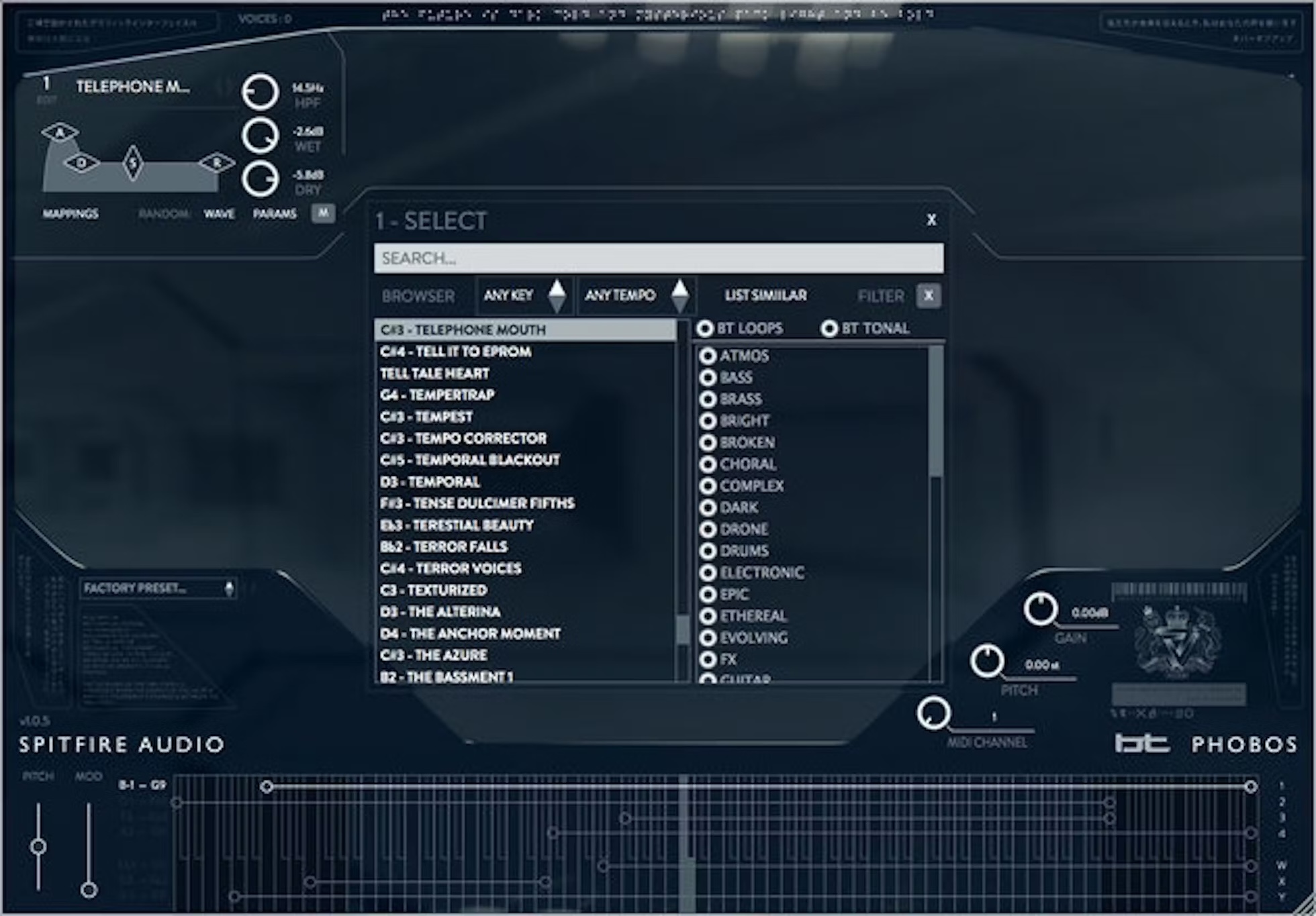The height and width of the screenshot is (916, 1316).
Task: Select the envelope Sustain diamond handle
Action: [133, 162]
